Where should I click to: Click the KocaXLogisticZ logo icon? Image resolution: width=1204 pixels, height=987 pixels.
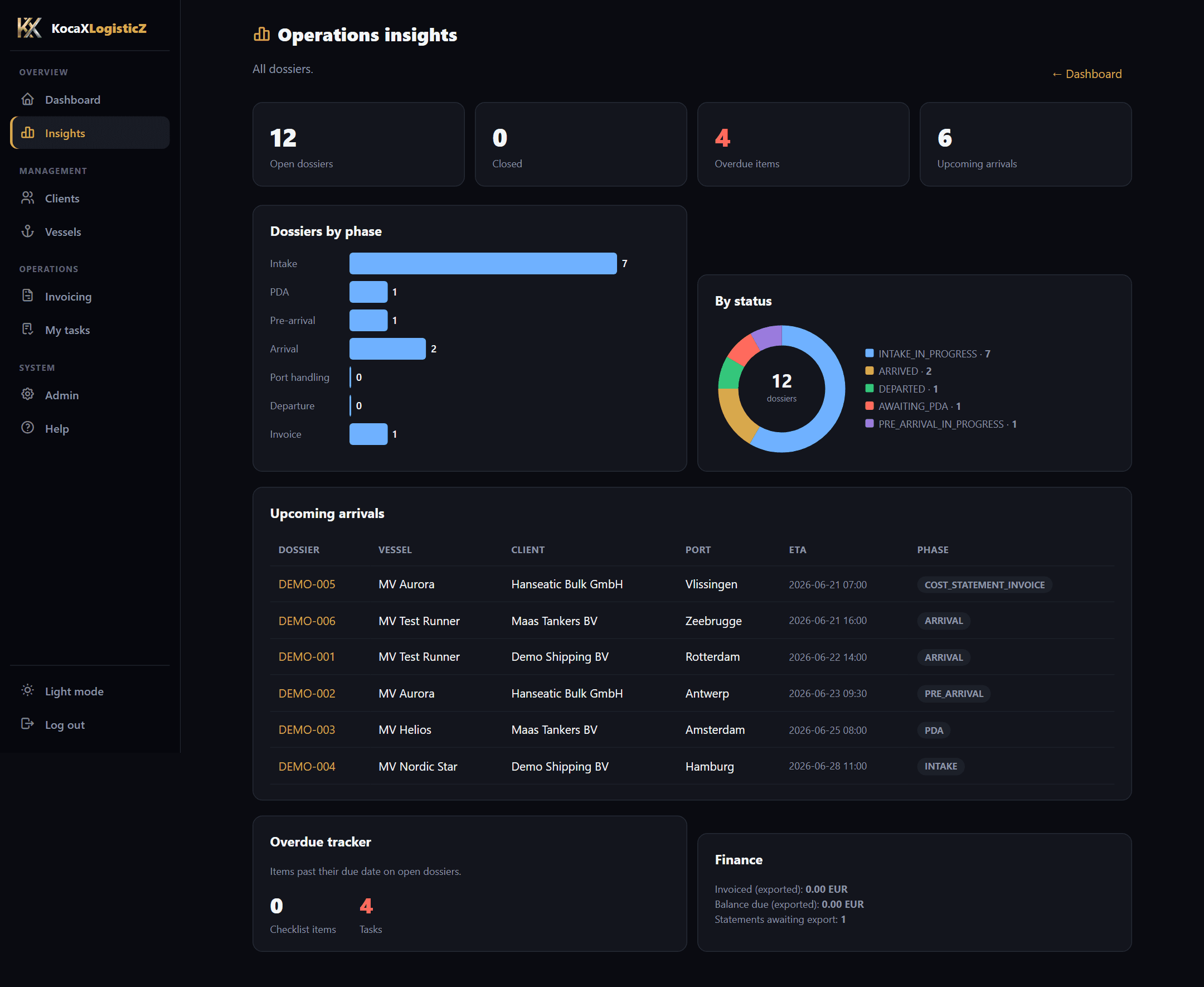(30, 28)
